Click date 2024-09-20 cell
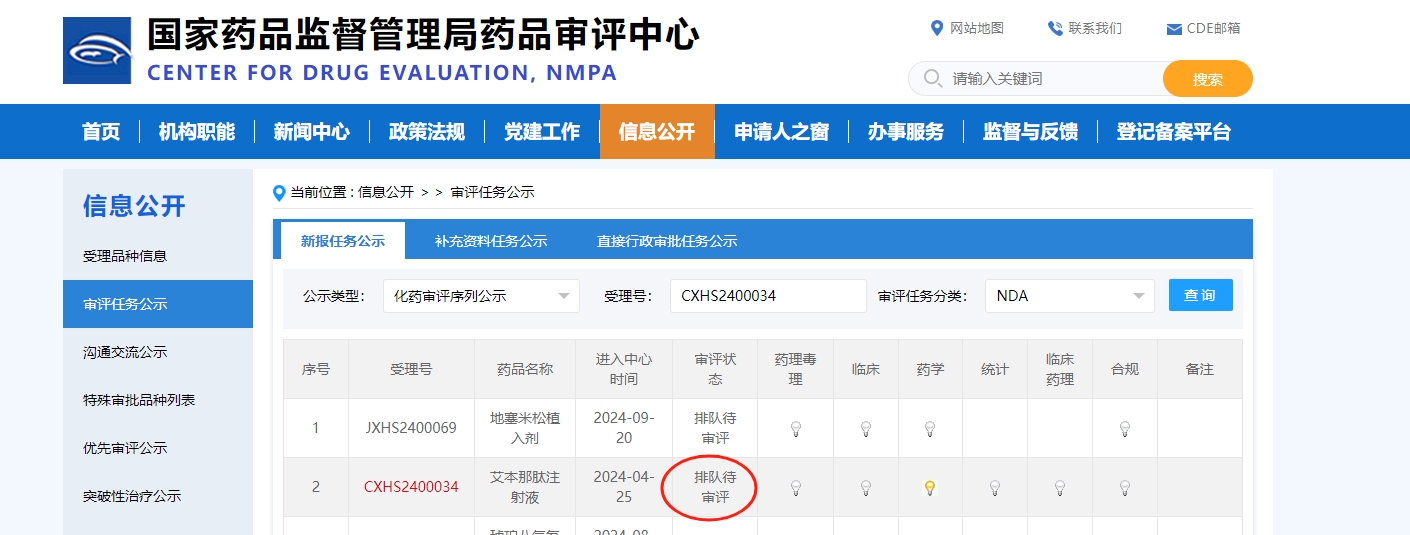Screen dimensions: 1410x535 (x=623, y=428)
